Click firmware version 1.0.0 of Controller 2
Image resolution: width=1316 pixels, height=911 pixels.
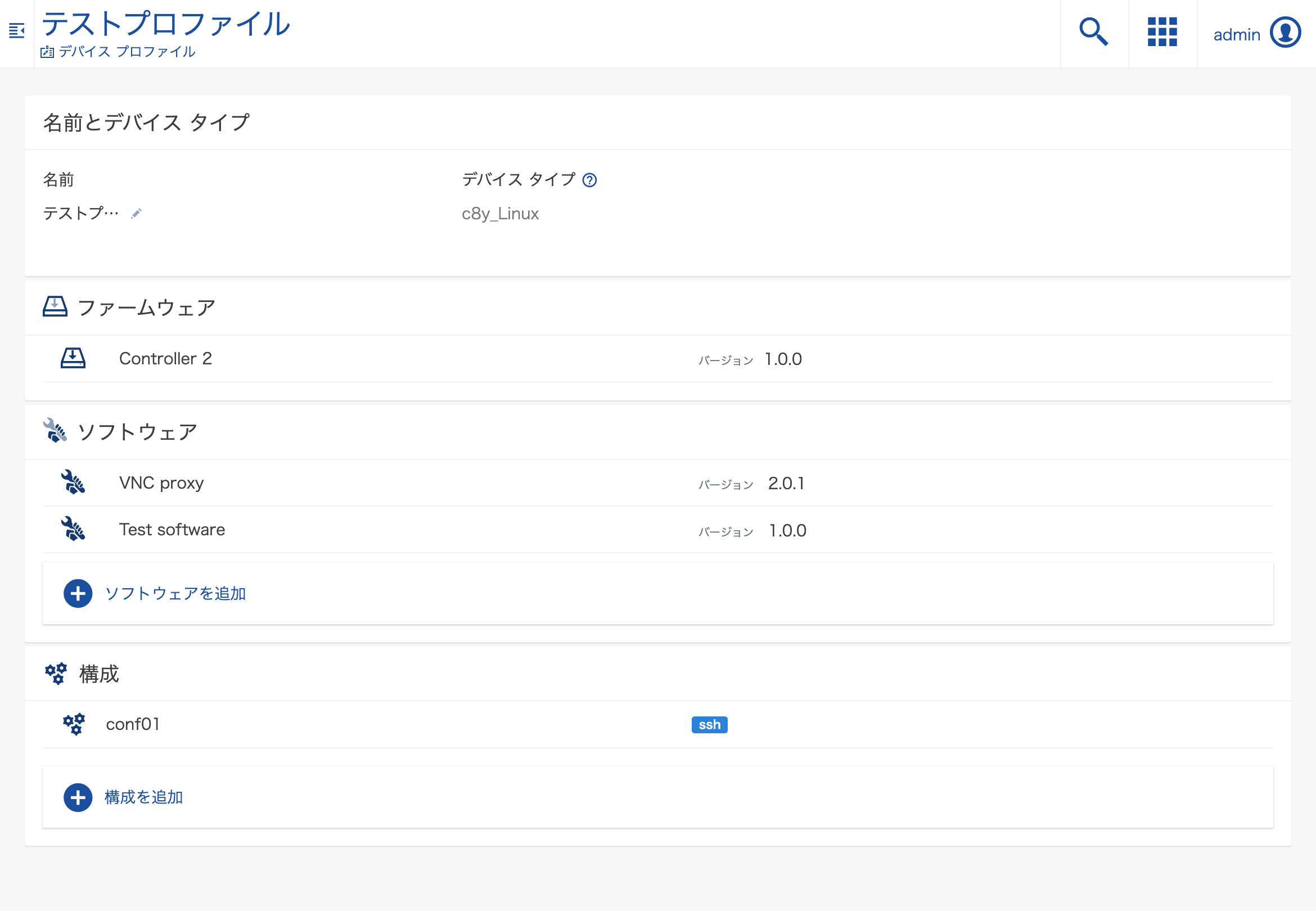(x=783, y=359)
